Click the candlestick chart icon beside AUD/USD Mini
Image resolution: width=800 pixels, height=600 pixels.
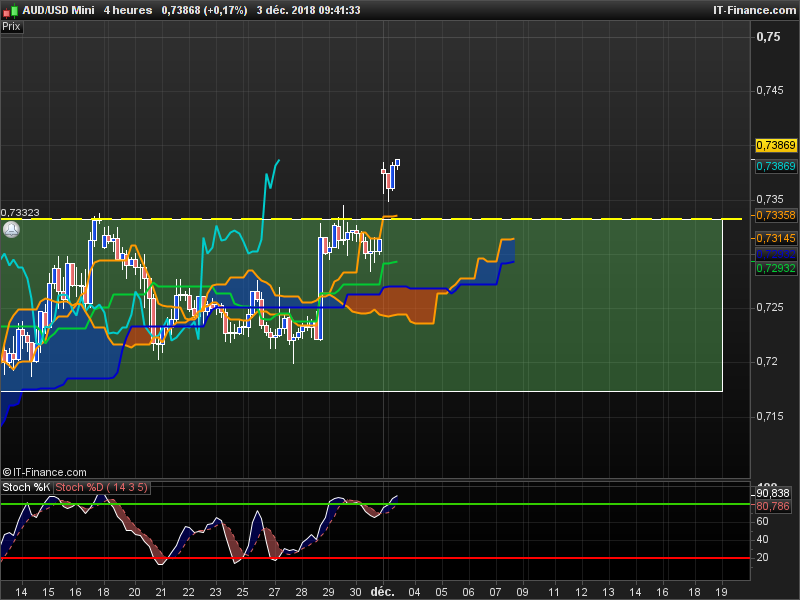tap(11, 10)
